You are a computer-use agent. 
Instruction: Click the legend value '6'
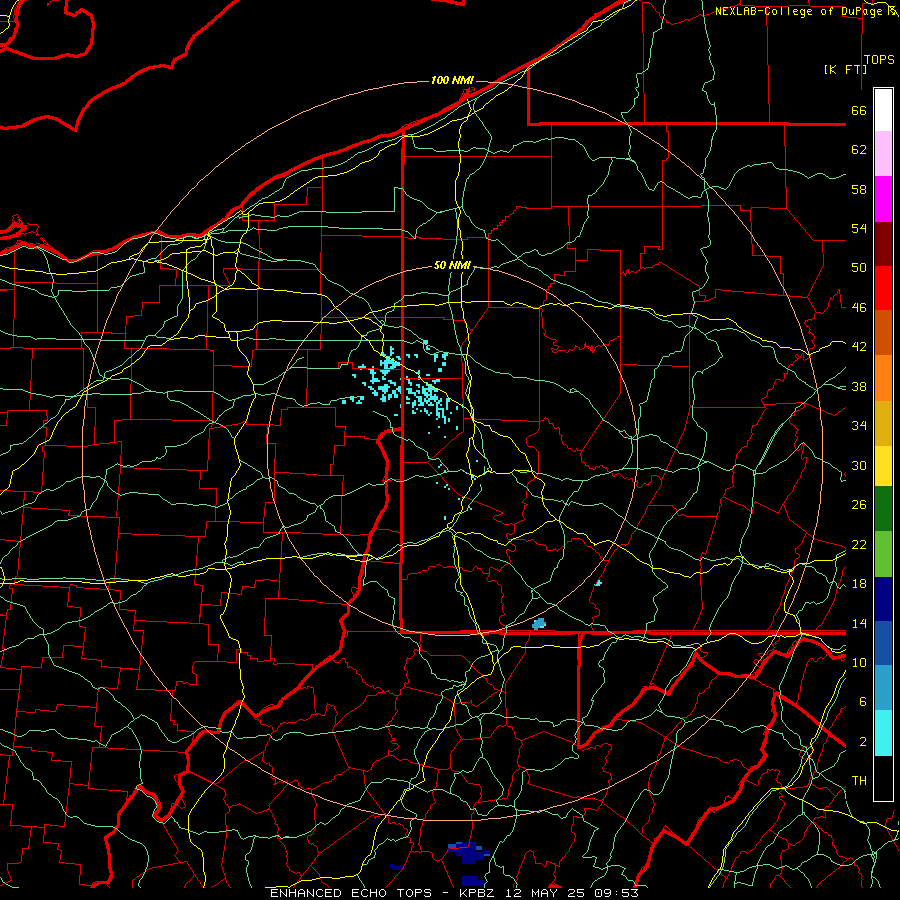(x=863, y=702)
